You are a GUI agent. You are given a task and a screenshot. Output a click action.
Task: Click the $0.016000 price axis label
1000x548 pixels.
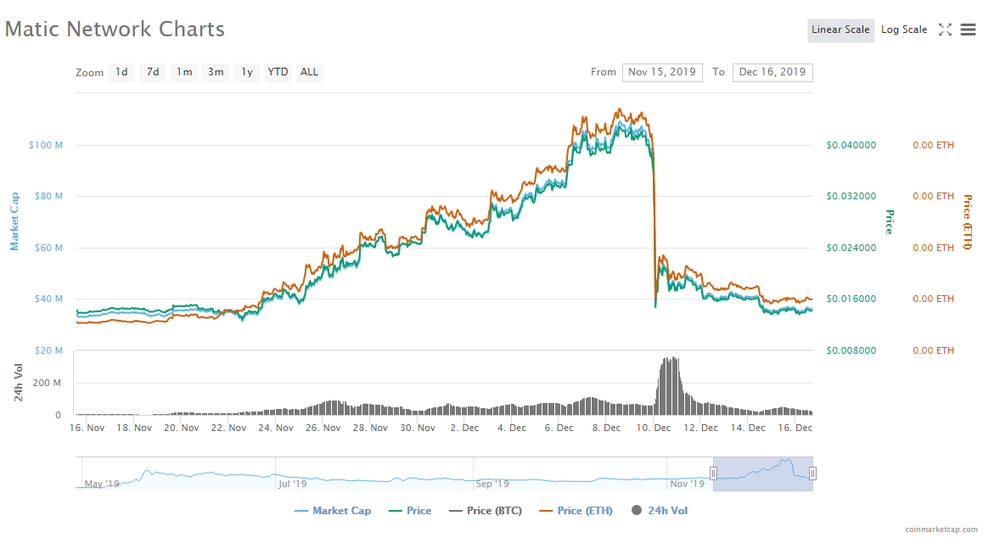[851, 299]
